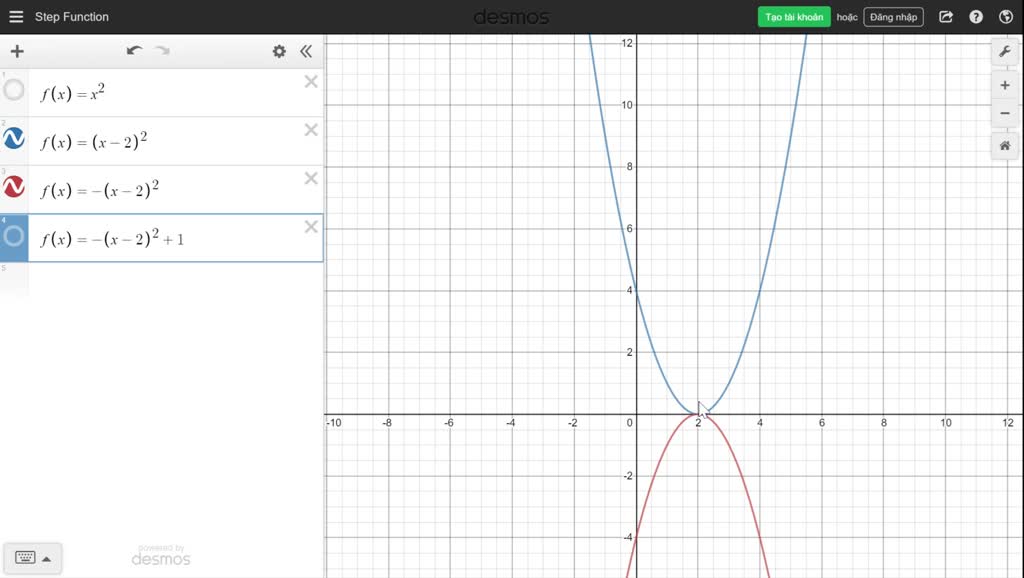
Task: Open the expression settings gear icon
Action: [x=279, y=50]
